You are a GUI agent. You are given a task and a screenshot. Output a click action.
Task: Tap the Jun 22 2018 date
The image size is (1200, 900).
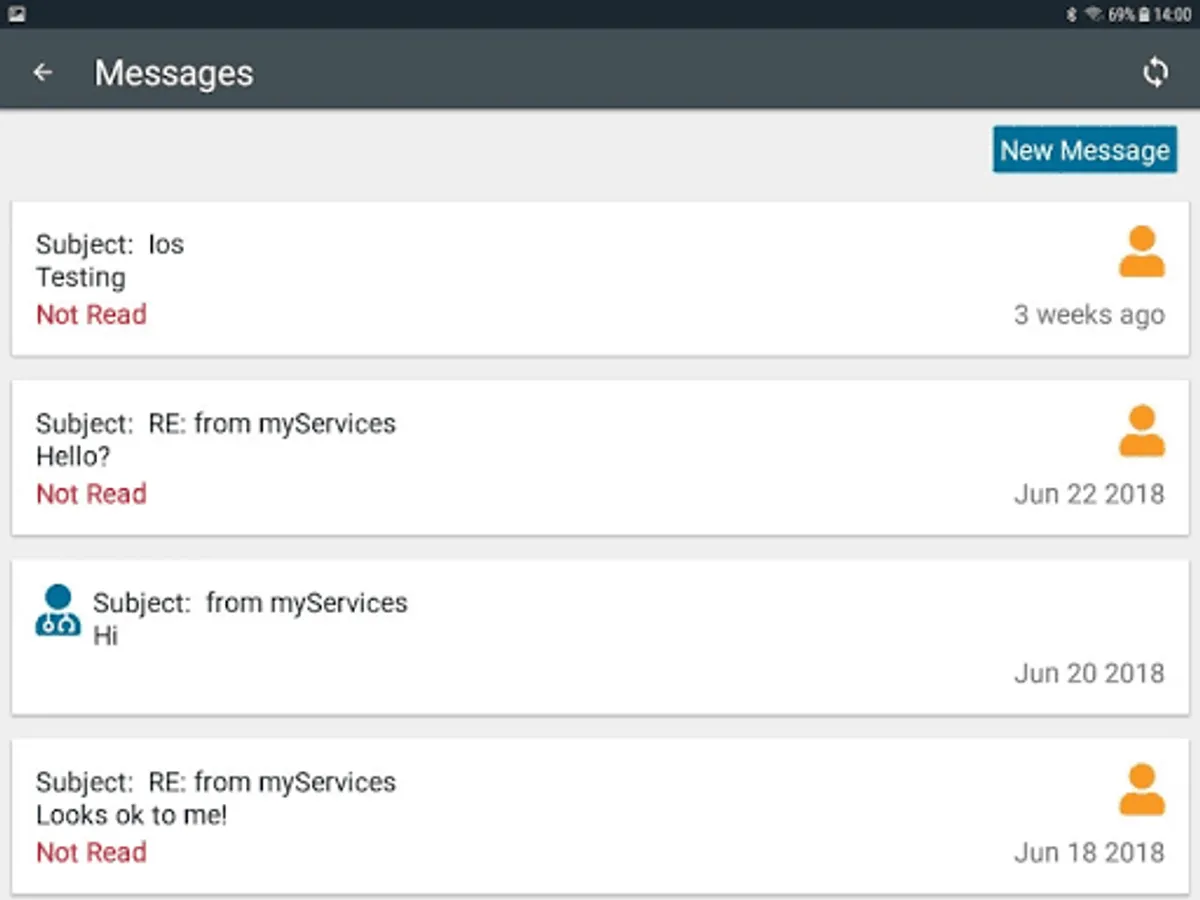tap(1089, 494)
